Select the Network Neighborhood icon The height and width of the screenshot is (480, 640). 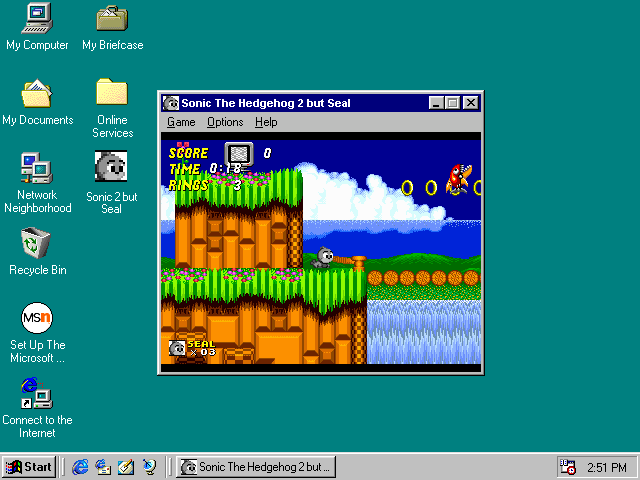pos(37,183)
